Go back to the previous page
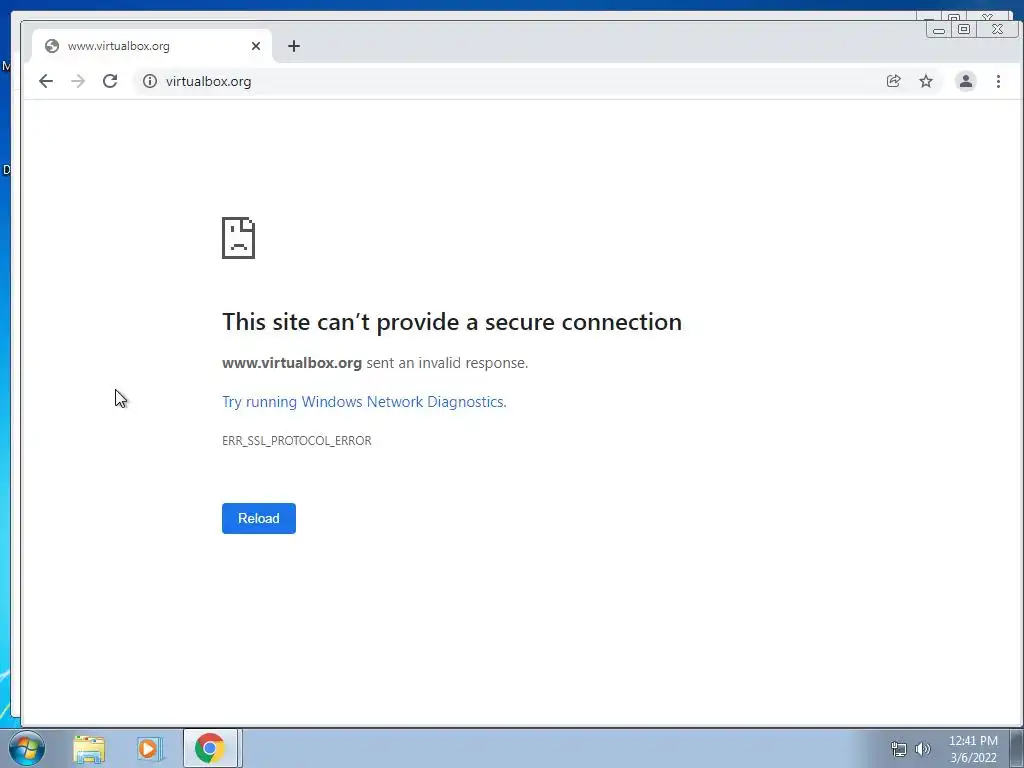 pos(46,81)
